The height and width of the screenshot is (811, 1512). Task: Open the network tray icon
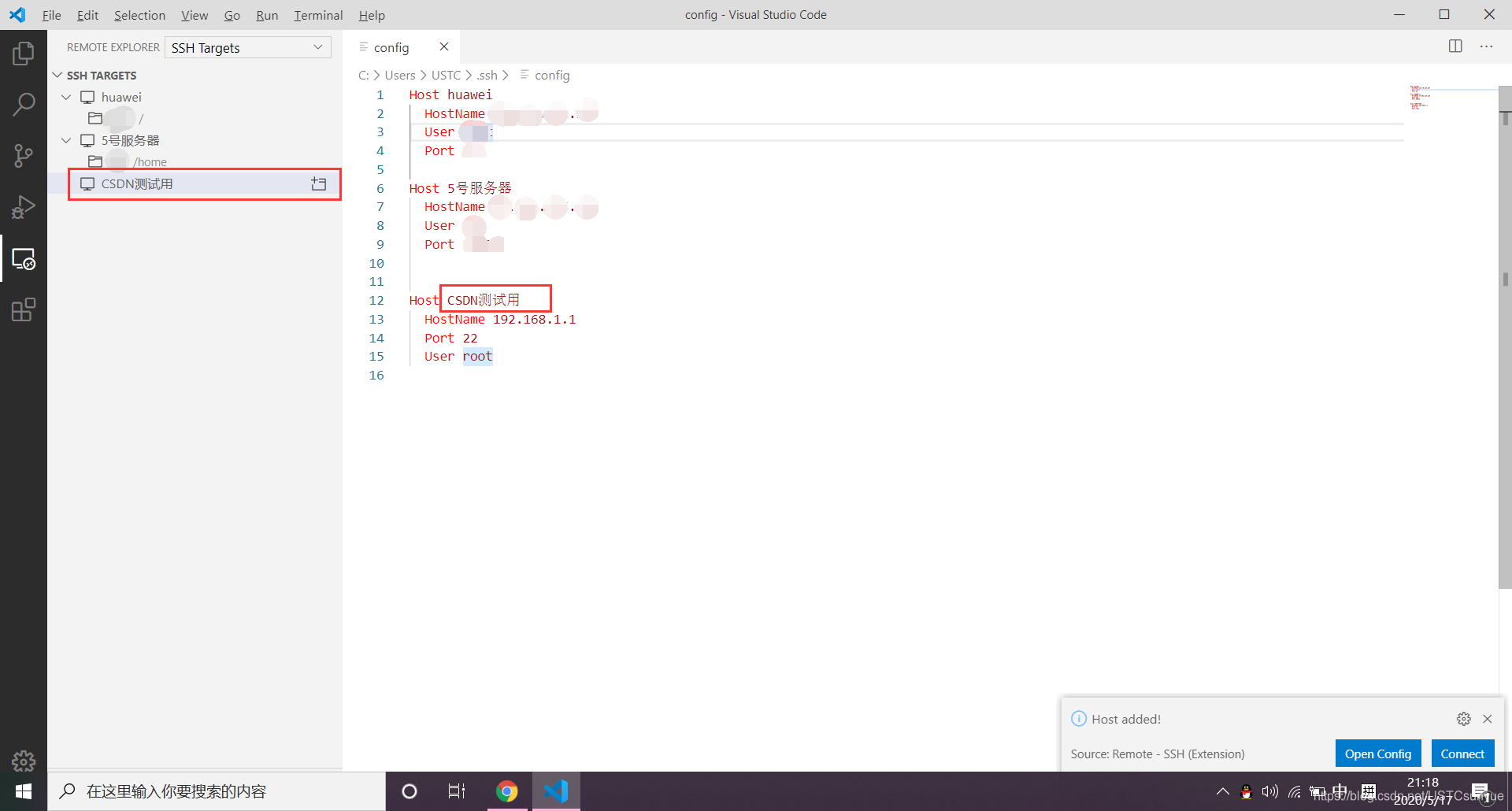click(x=1294, y=791)
